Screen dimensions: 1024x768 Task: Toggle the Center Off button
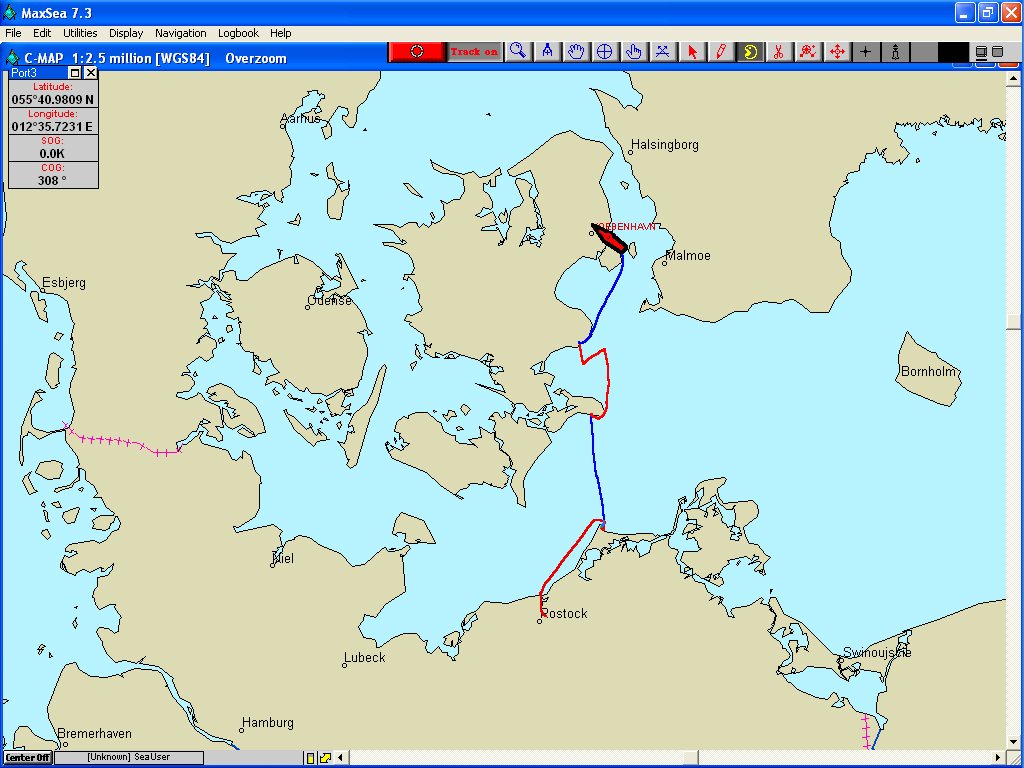pyautogui.click(x=28, y=758)
